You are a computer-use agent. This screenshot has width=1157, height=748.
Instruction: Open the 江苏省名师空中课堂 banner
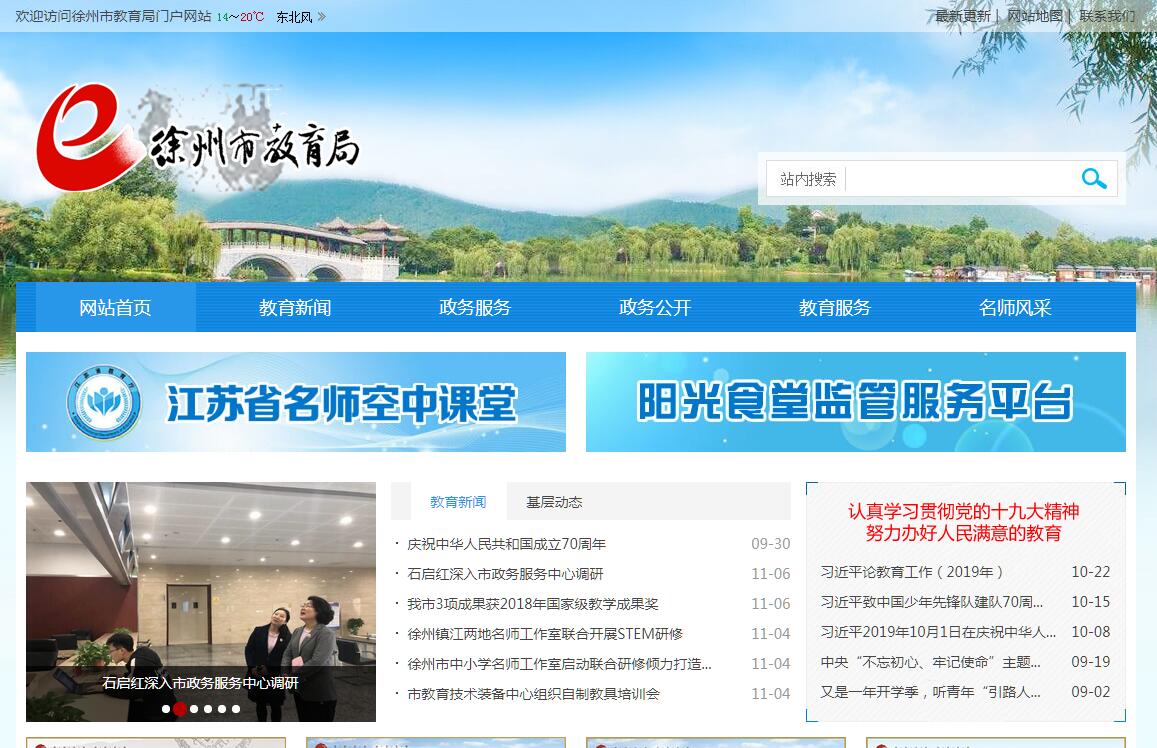tap(296, 402)
